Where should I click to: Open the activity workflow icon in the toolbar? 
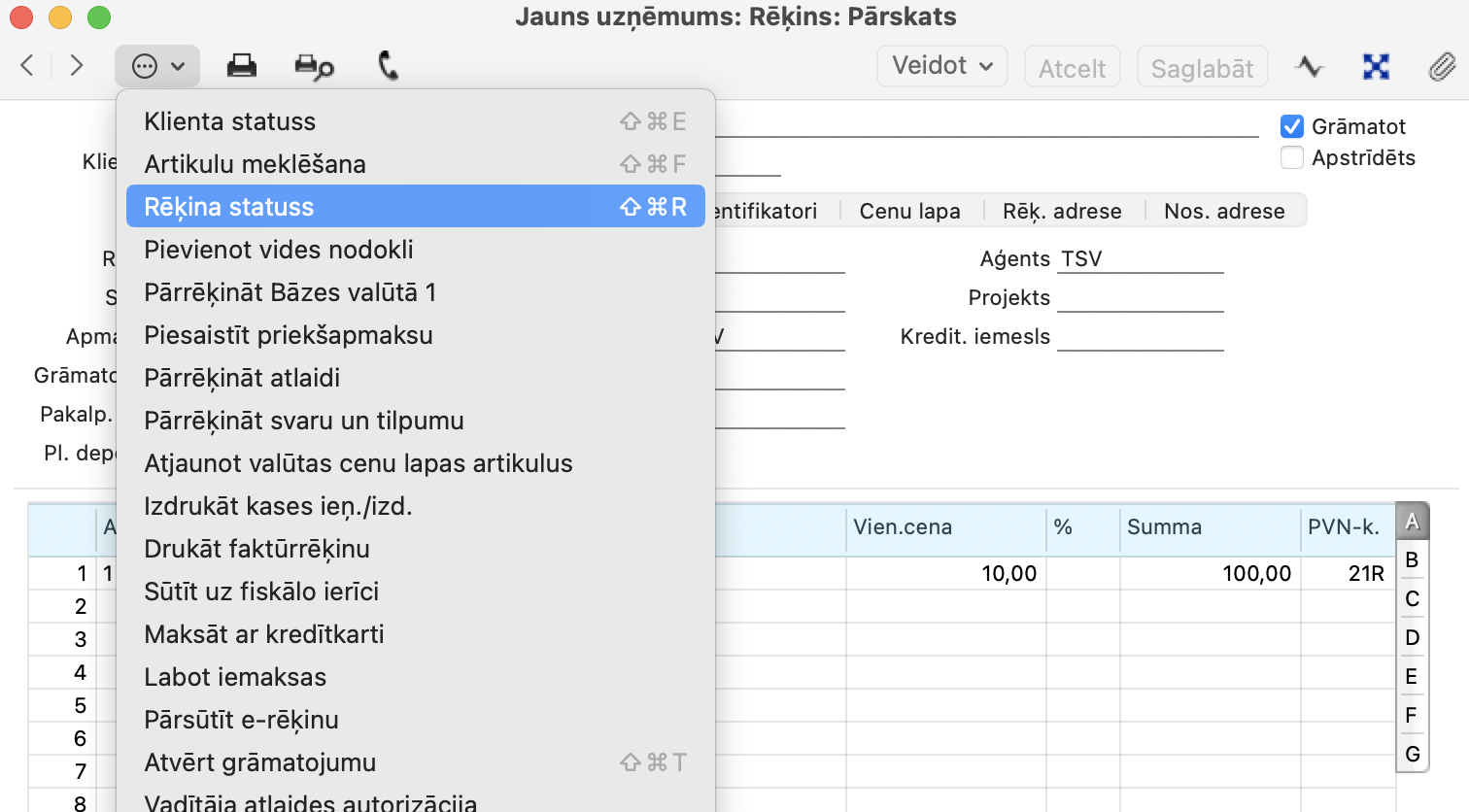1310,66
